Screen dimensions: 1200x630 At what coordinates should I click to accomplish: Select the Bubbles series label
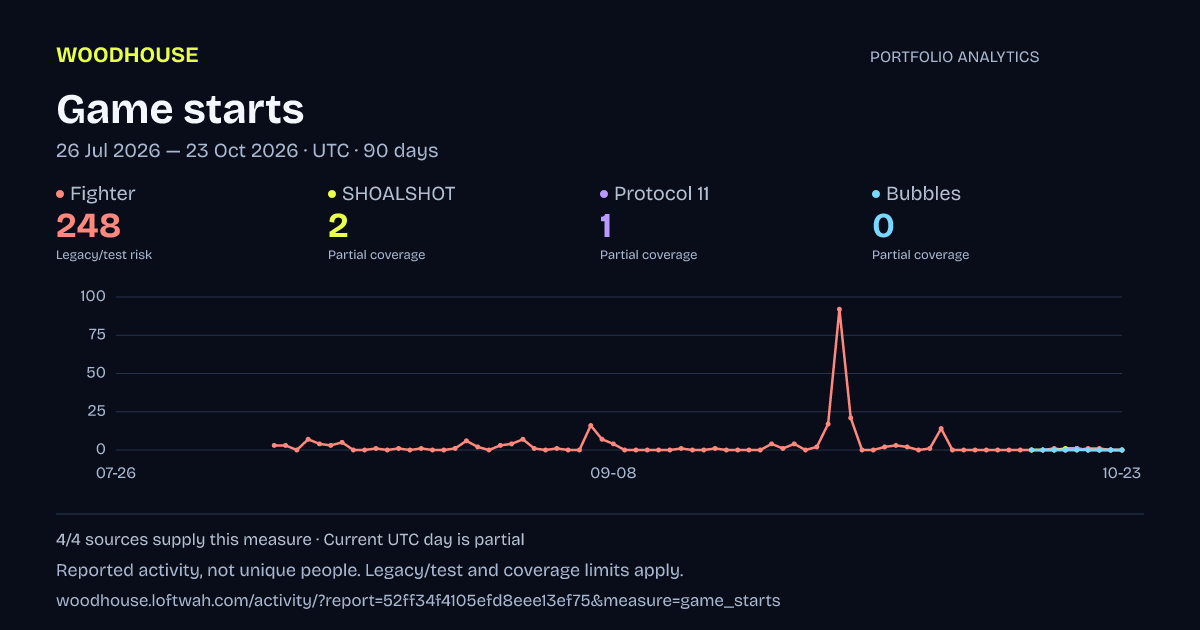(921, 194)
